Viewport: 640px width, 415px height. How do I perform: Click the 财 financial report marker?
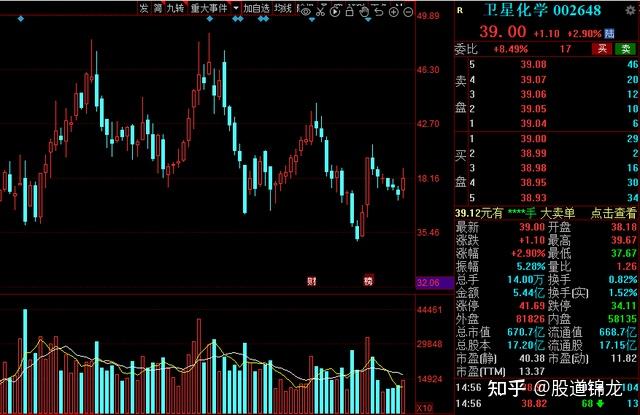tap(312, 281)
